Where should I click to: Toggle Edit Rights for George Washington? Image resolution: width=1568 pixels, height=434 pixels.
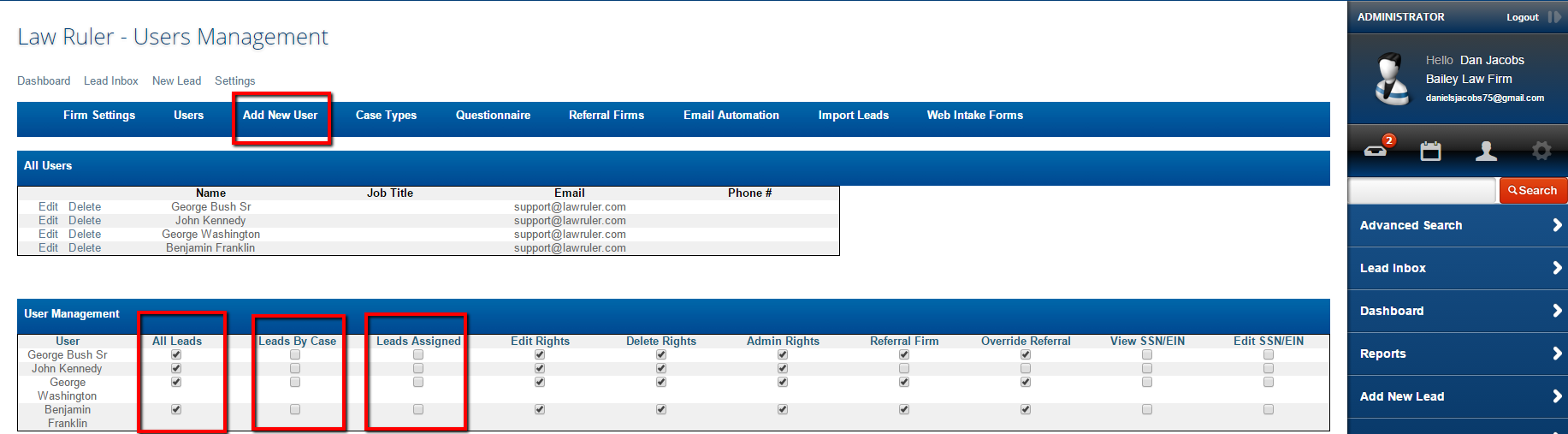[540, 382]
